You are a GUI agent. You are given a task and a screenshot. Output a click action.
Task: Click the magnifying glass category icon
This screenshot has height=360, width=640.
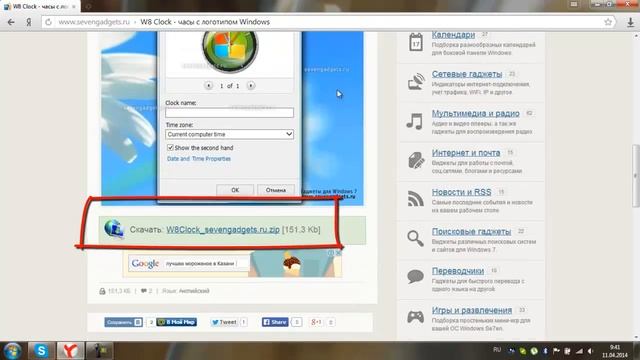[x=415, y=238]
